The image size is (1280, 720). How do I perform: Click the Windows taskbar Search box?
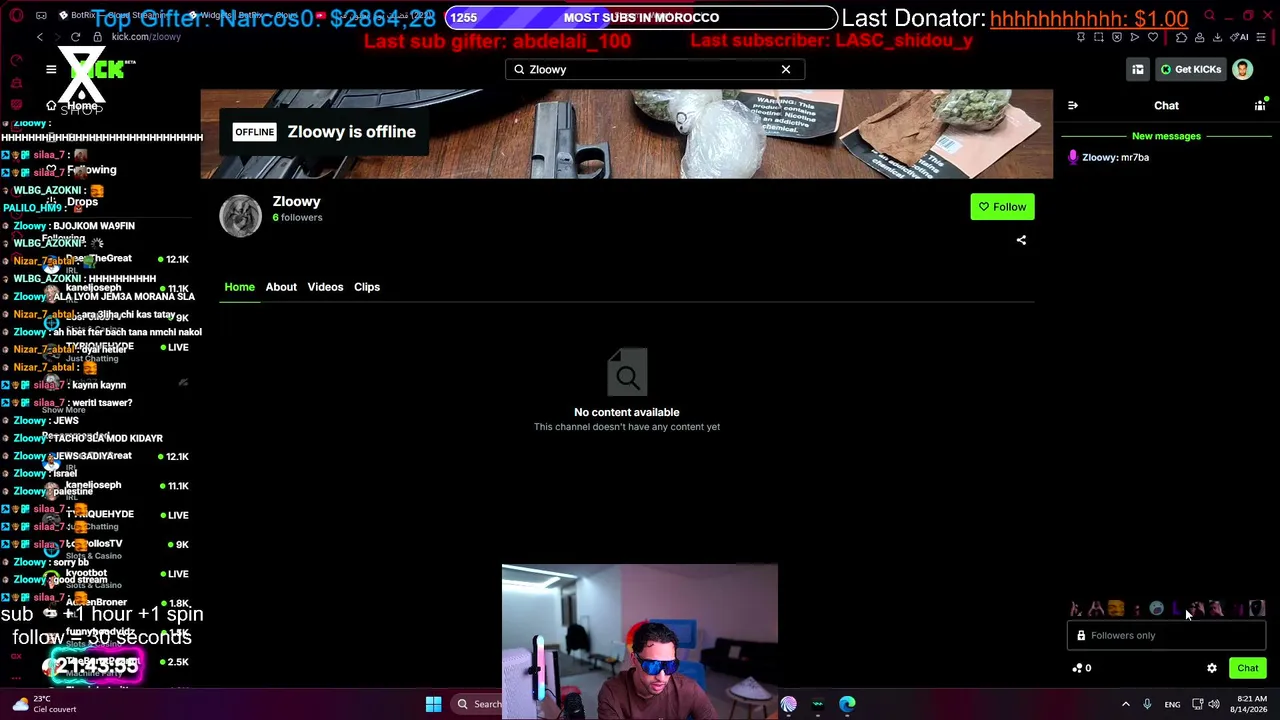point(478,704)
